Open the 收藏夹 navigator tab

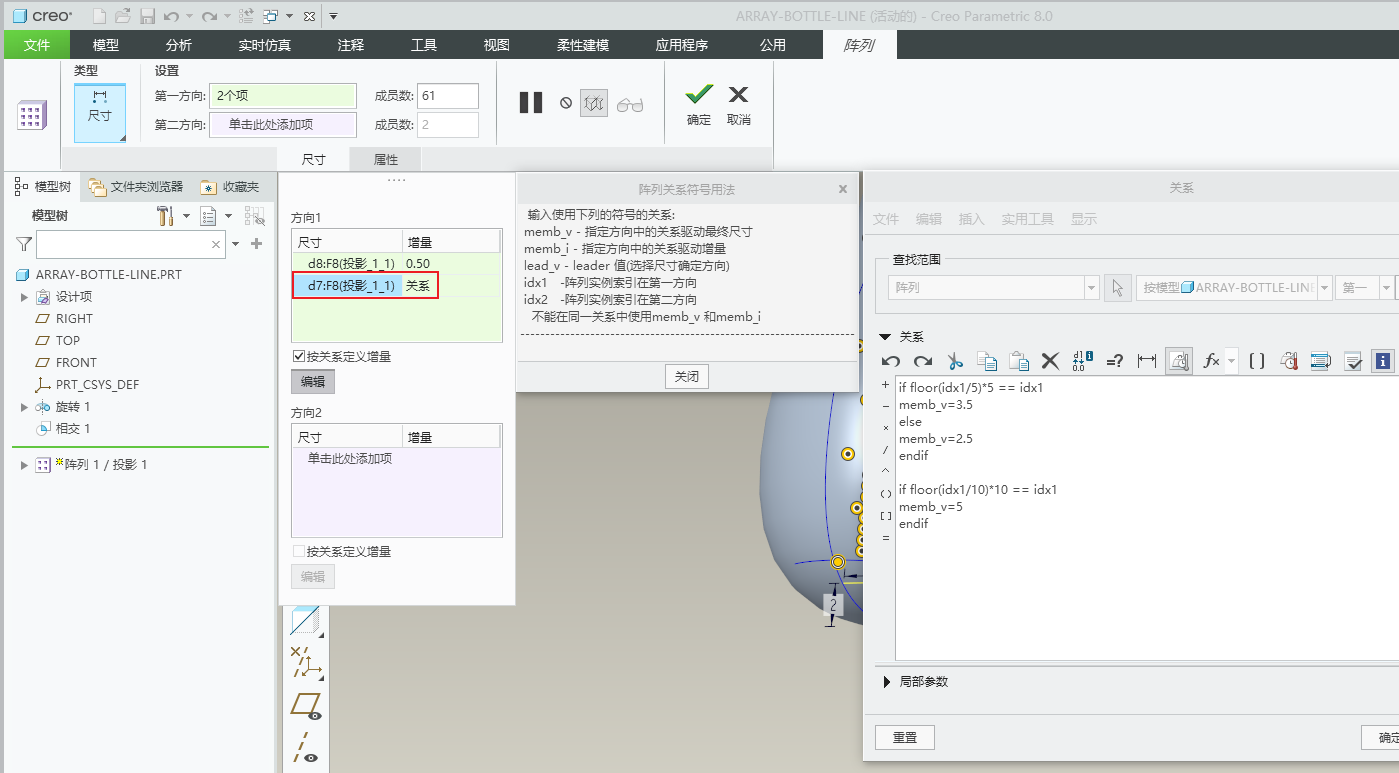(x=230, y=187)
